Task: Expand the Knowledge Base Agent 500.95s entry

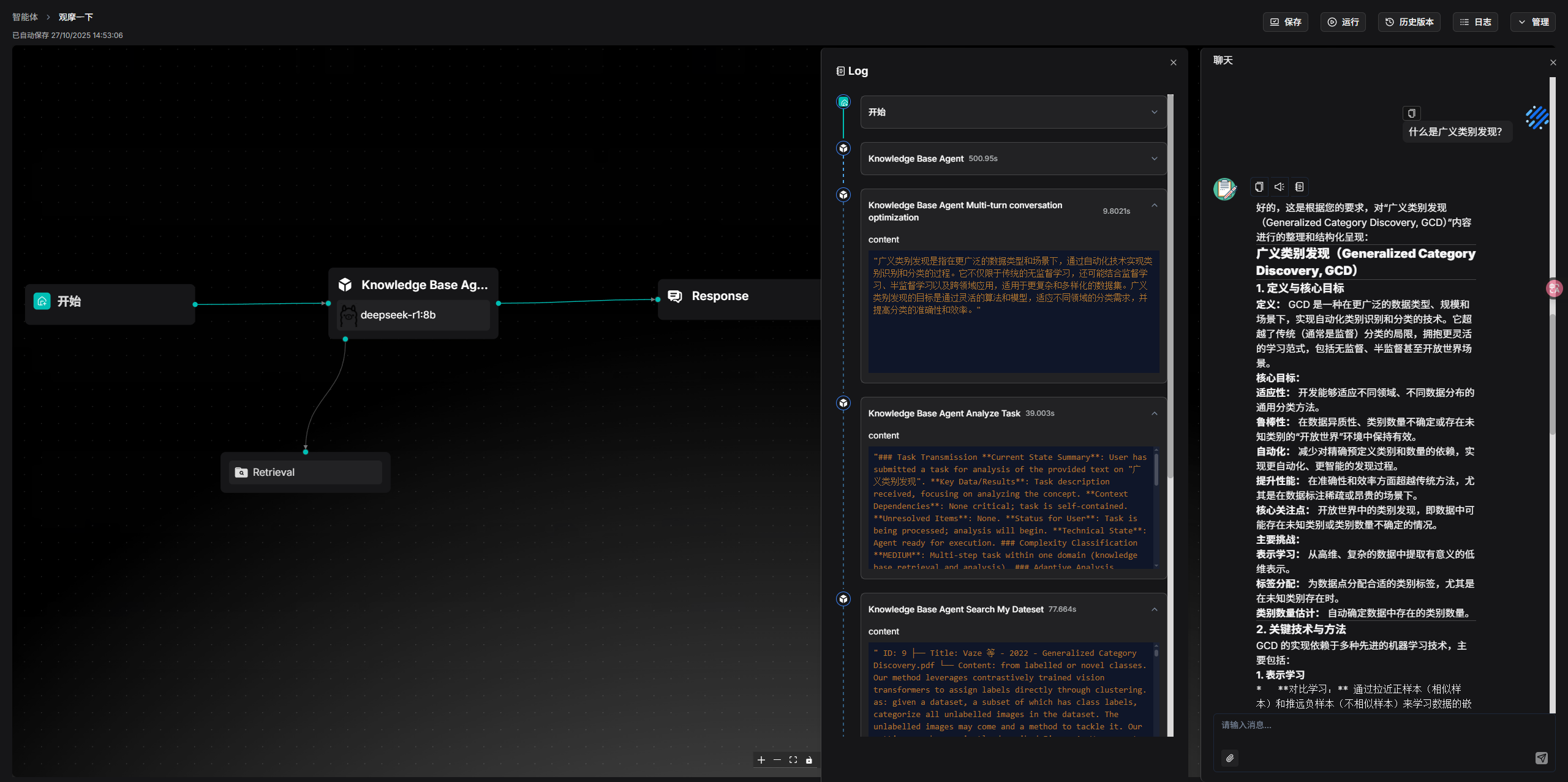Action: pos(1154,159)
